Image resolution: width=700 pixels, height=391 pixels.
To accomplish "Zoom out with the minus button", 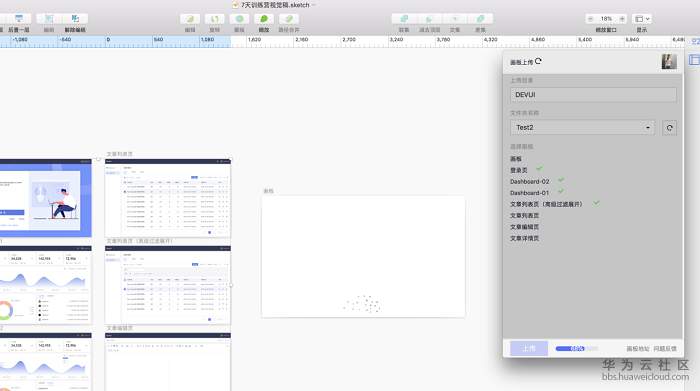I will [x=591, y=19].
